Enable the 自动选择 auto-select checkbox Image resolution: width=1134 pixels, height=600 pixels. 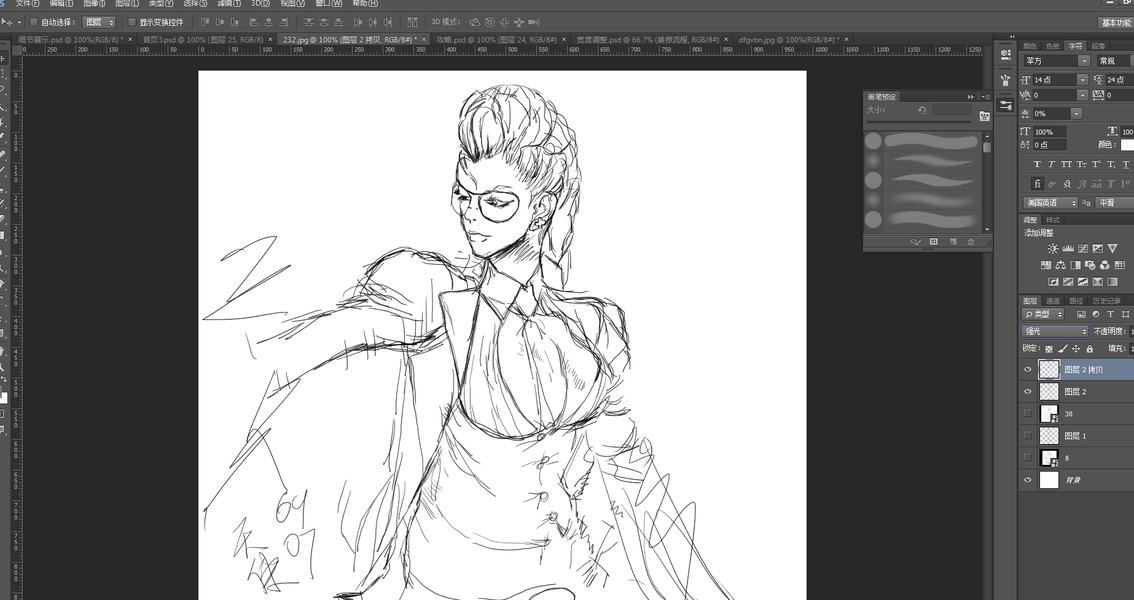(x=33, y=22)
